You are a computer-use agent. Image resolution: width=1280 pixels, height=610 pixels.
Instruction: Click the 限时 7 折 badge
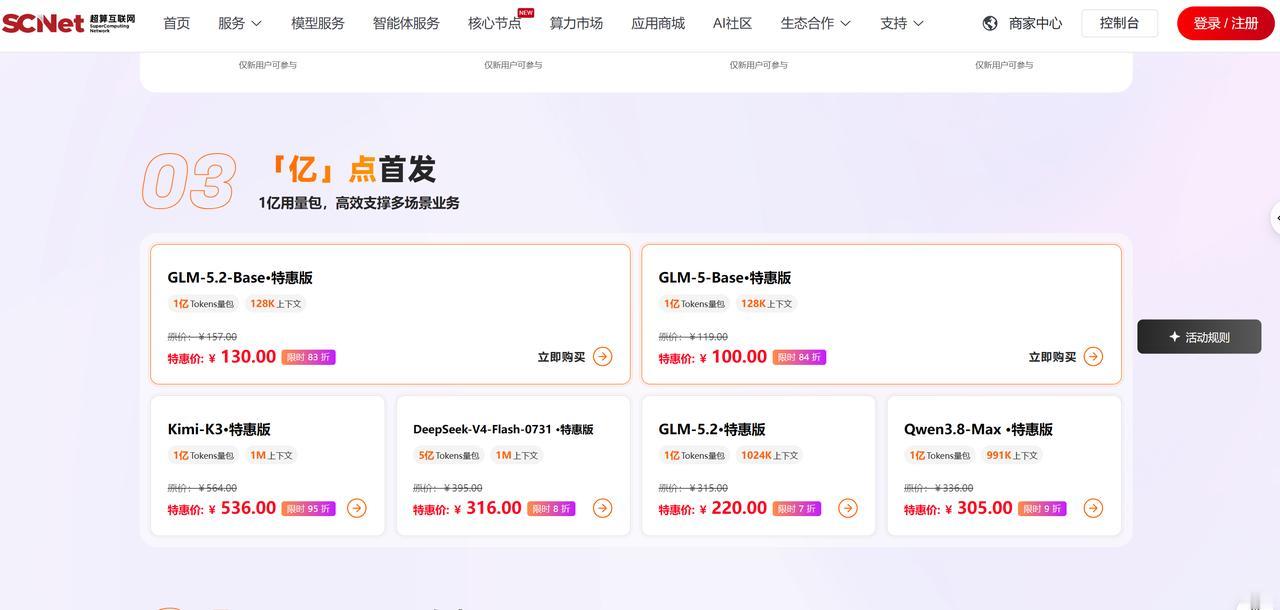point(796,508)
